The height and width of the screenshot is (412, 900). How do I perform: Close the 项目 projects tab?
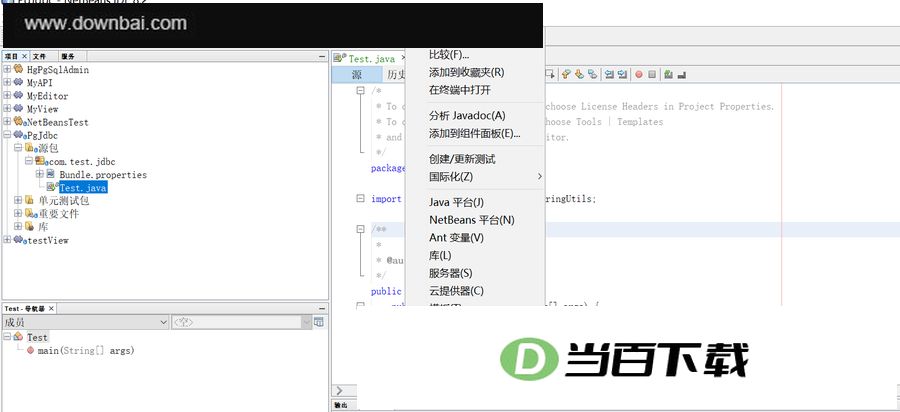pos(25,56)
